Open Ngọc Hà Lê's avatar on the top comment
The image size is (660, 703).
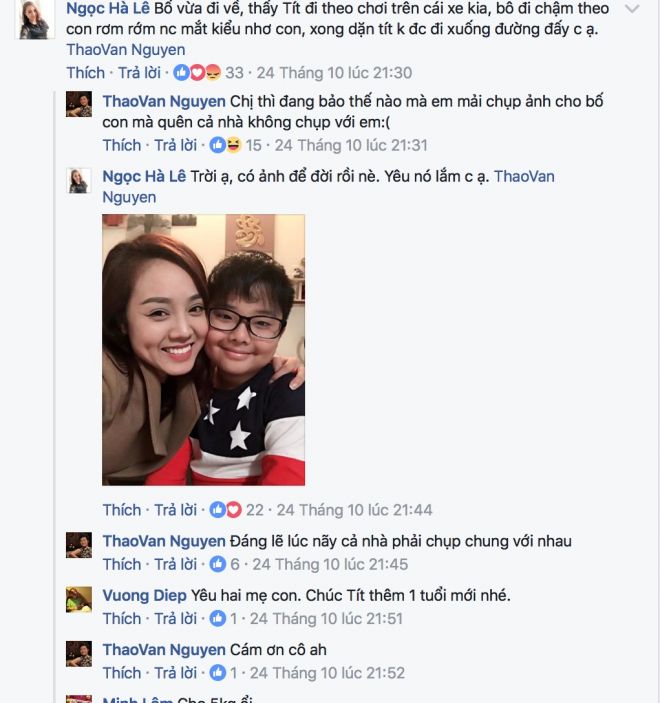tap(34, 20)
